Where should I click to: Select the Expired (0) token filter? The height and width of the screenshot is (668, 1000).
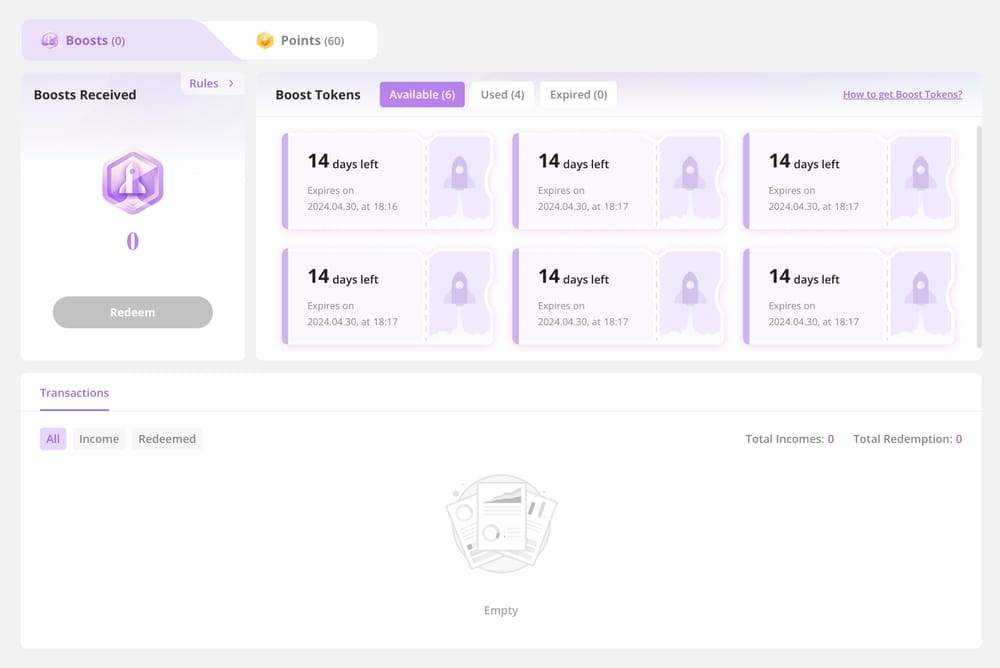point(578,94)
